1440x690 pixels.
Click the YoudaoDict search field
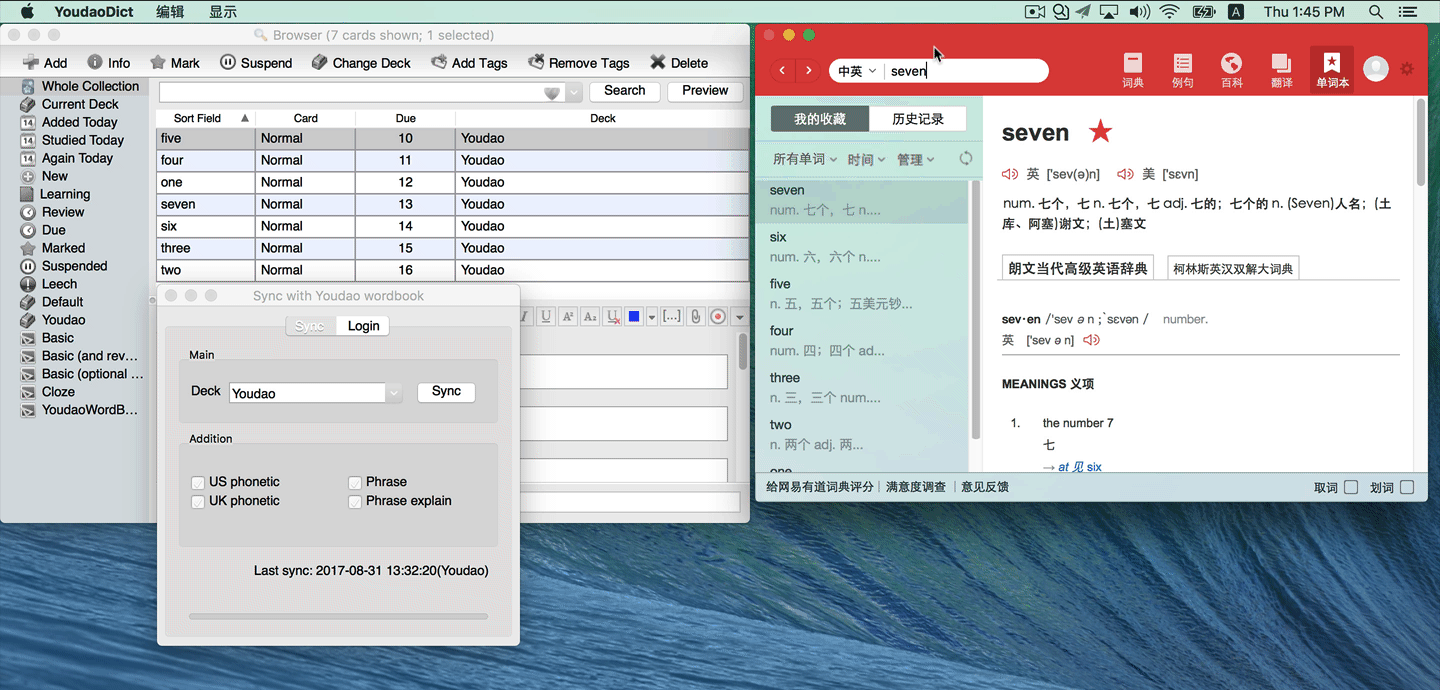point(966,71)
